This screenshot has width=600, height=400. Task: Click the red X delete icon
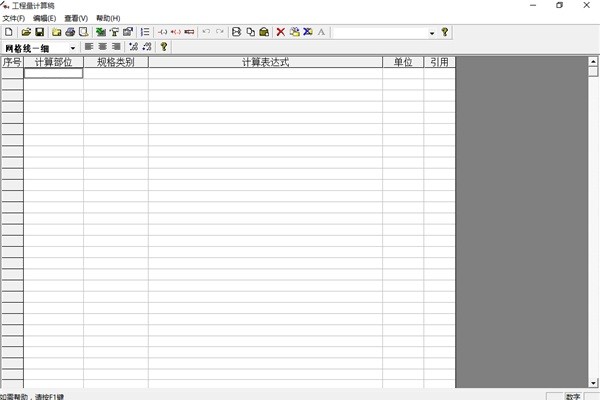281,32
